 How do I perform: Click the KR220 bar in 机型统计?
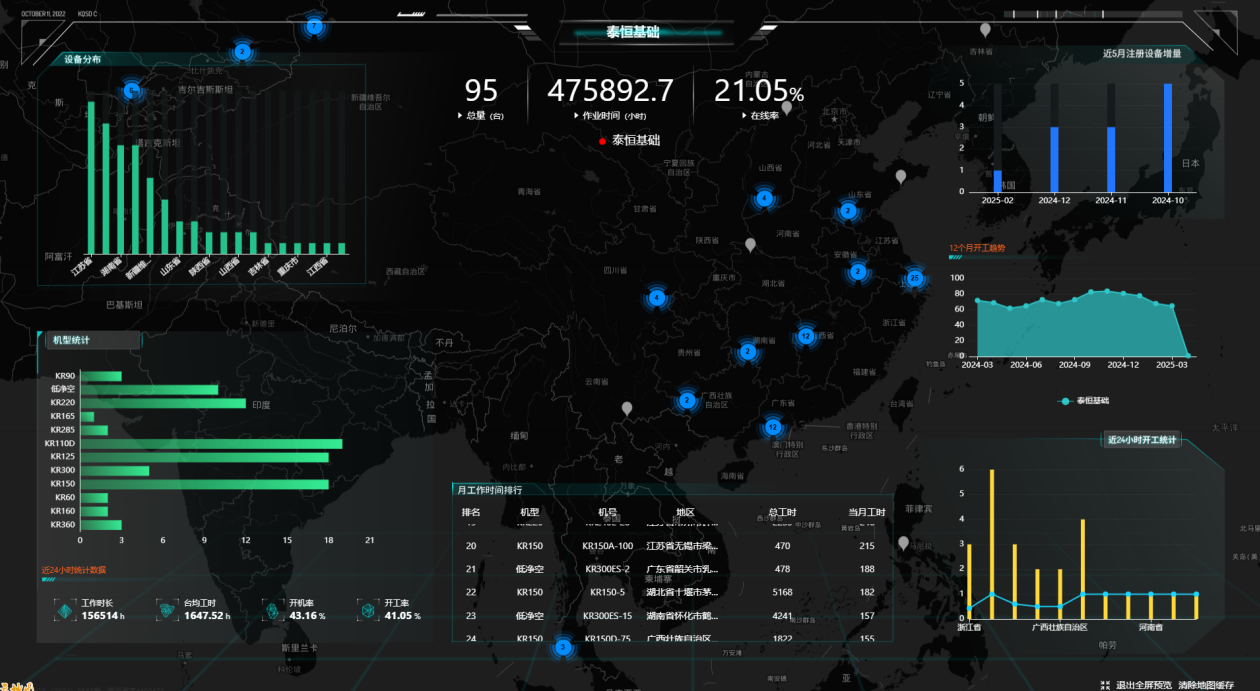(x=163, y=403)
